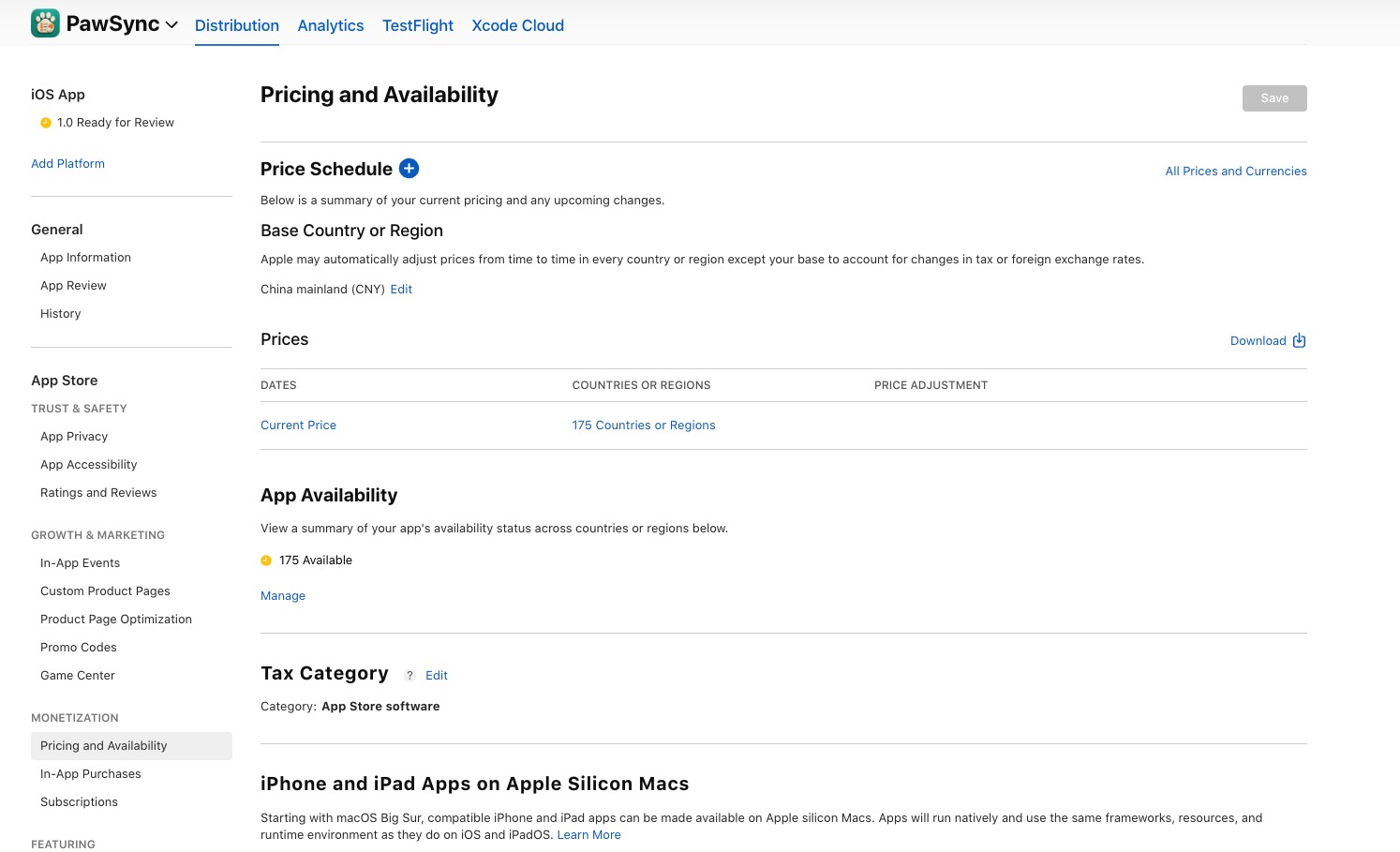Manage app availability
Screen dimensions: 1400x852
pos(283,596)
